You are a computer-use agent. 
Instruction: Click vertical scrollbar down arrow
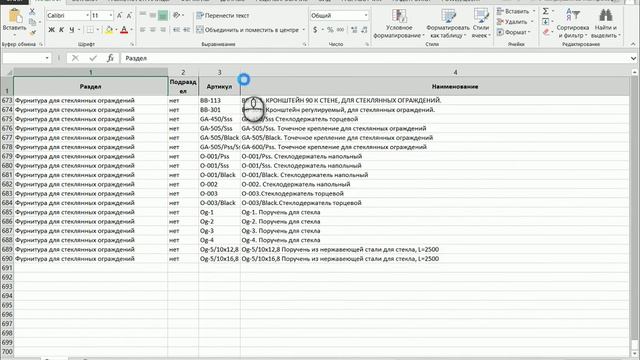(x=635, y=354)
